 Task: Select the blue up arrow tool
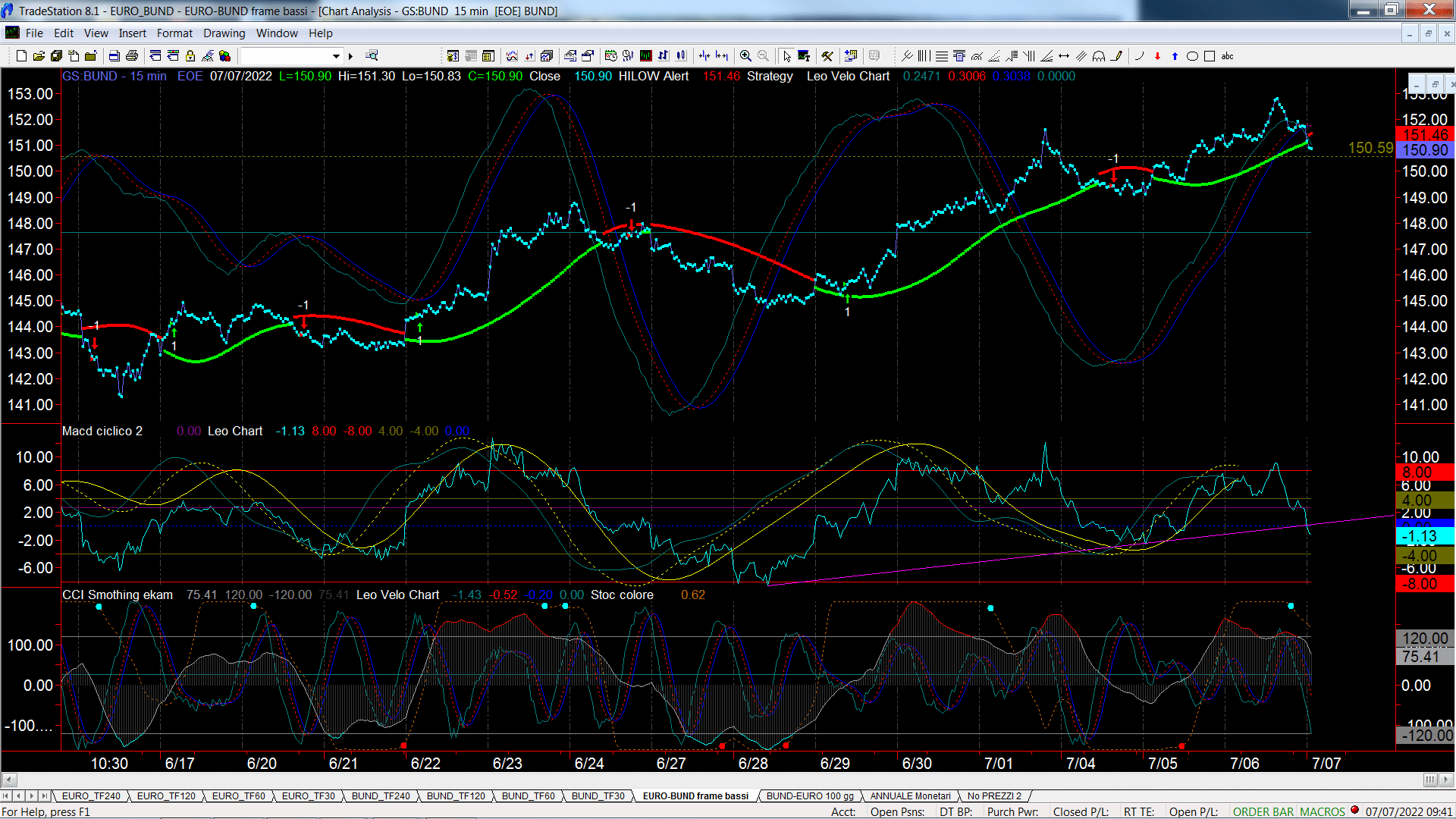[x=1175, y=55]
